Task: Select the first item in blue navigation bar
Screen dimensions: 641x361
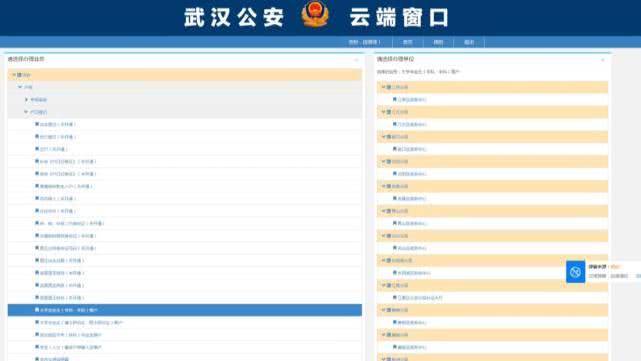Action: (x=364, y=42)
